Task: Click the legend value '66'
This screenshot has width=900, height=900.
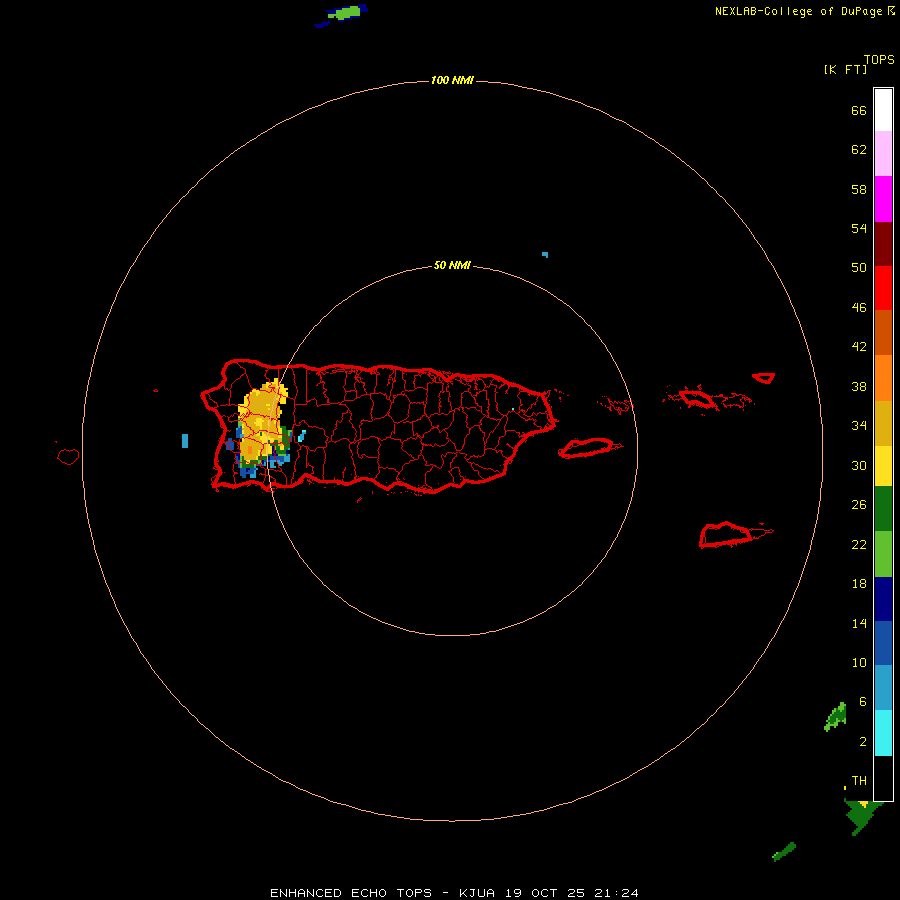Action: (x=859, y=111)
